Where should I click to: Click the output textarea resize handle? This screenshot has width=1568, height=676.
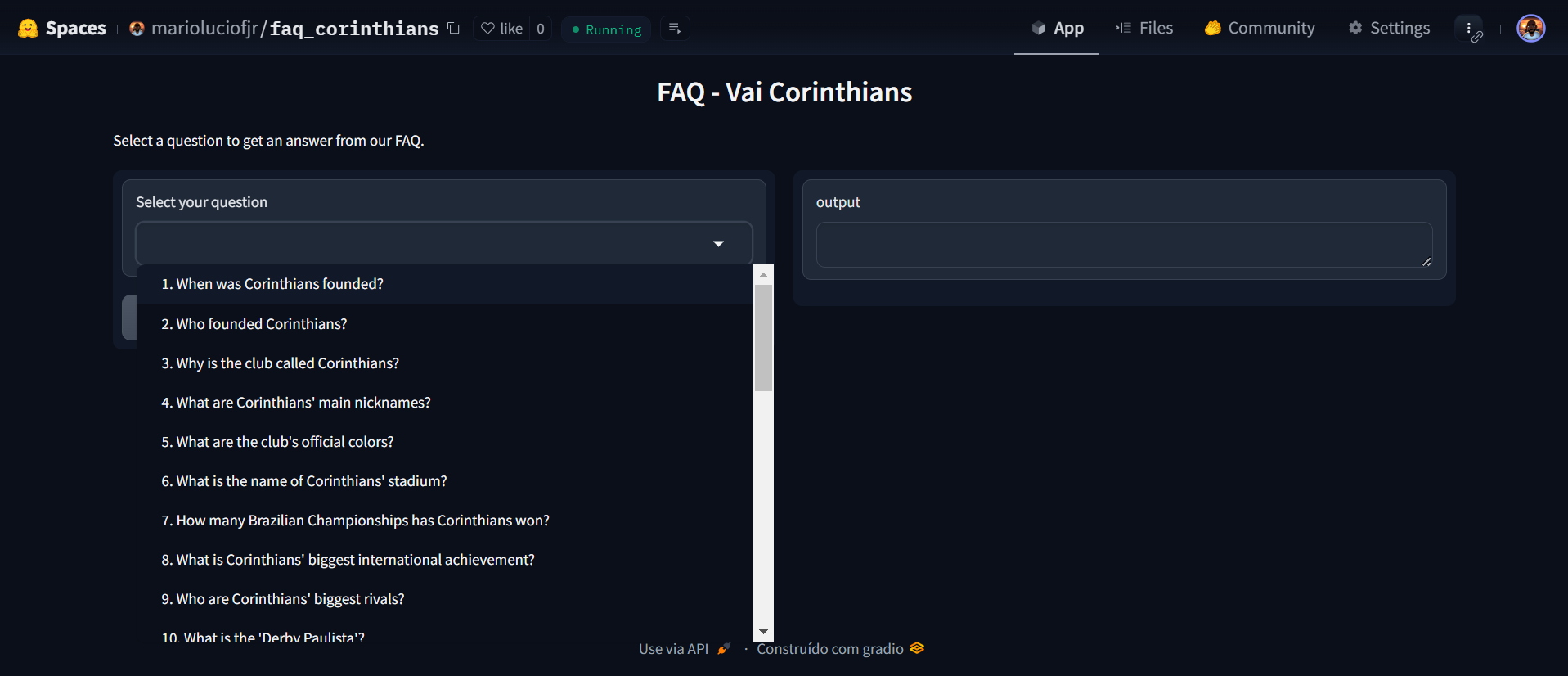[x=1426, y=261]
